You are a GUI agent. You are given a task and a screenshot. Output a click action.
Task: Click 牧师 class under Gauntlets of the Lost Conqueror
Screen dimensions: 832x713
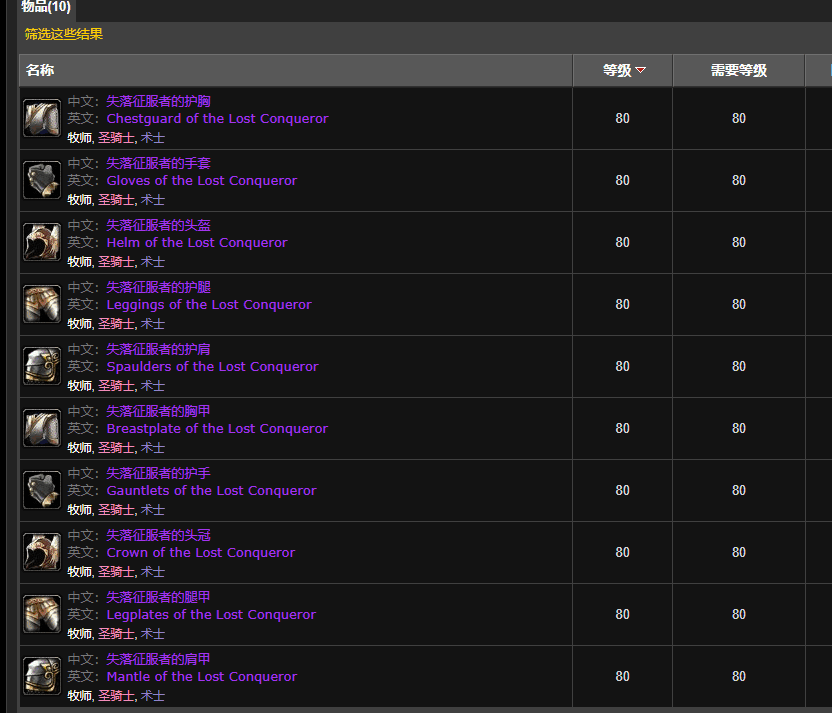pos(80,510)
